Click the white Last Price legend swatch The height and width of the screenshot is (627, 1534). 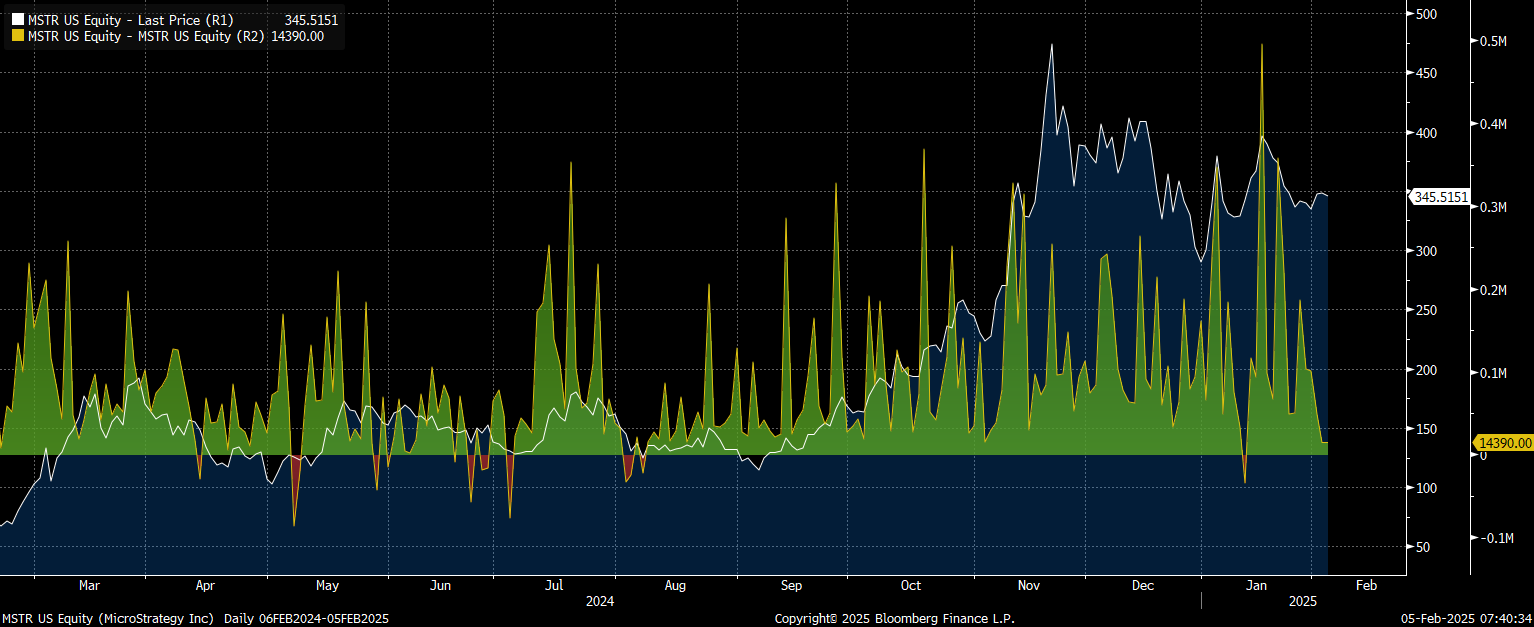(17, 20)
